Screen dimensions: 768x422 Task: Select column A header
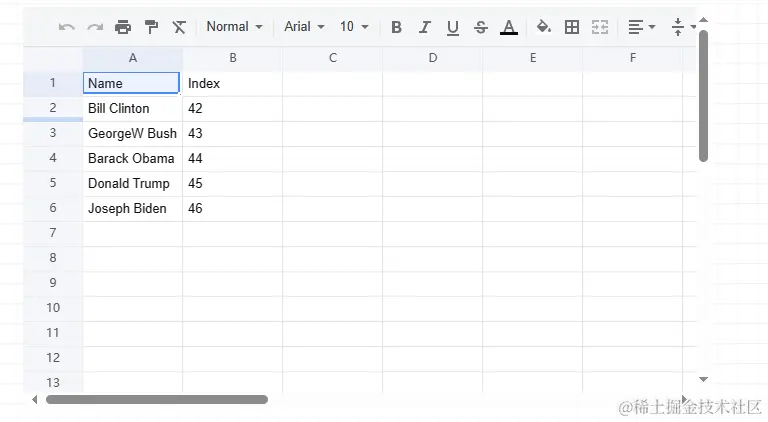(133, 58)
